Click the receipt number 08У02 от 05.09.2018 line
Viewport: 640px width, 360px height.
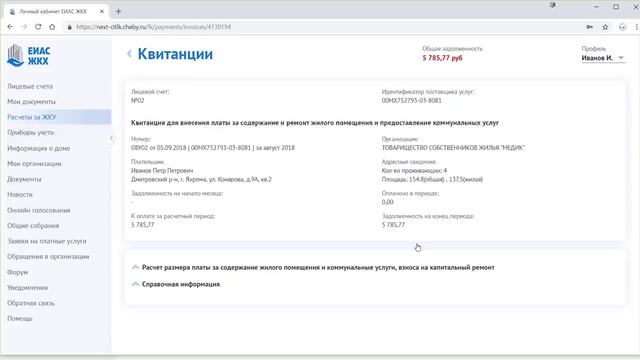tap(213, 148)
